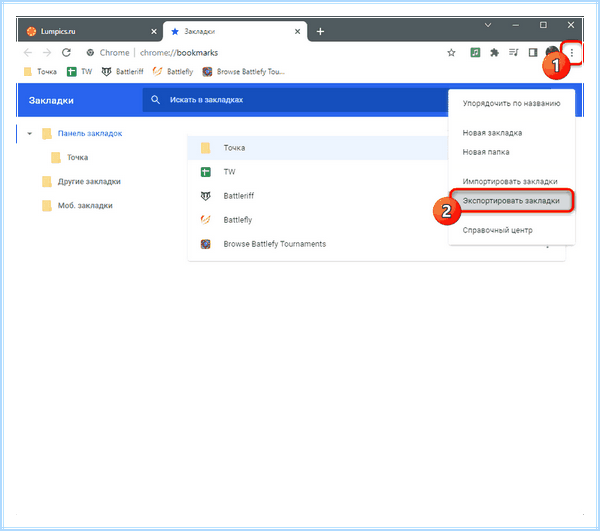Select the Battleriff row in list
The width and height of the screenshot is (600, 531).
pyautogui.click(x=318, y=196)
